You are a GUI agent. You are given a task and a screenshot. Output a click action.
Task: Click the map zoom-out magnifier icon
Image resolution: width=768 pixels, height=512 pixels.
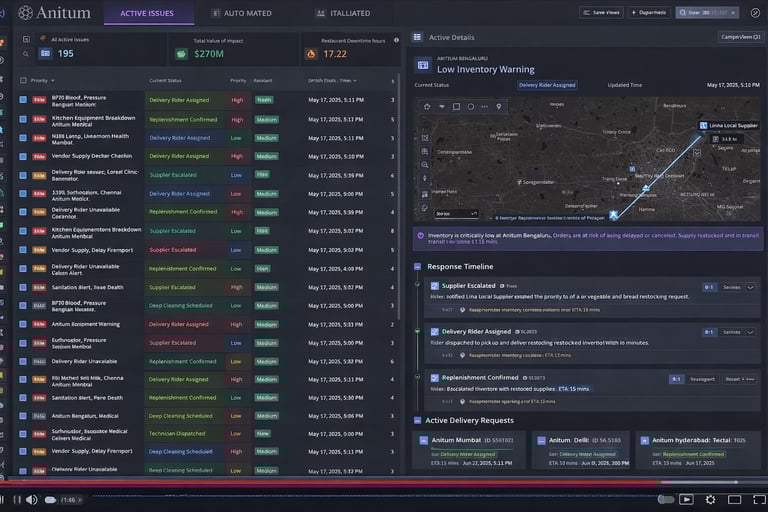pyautogui.click(x=425, y=165)
